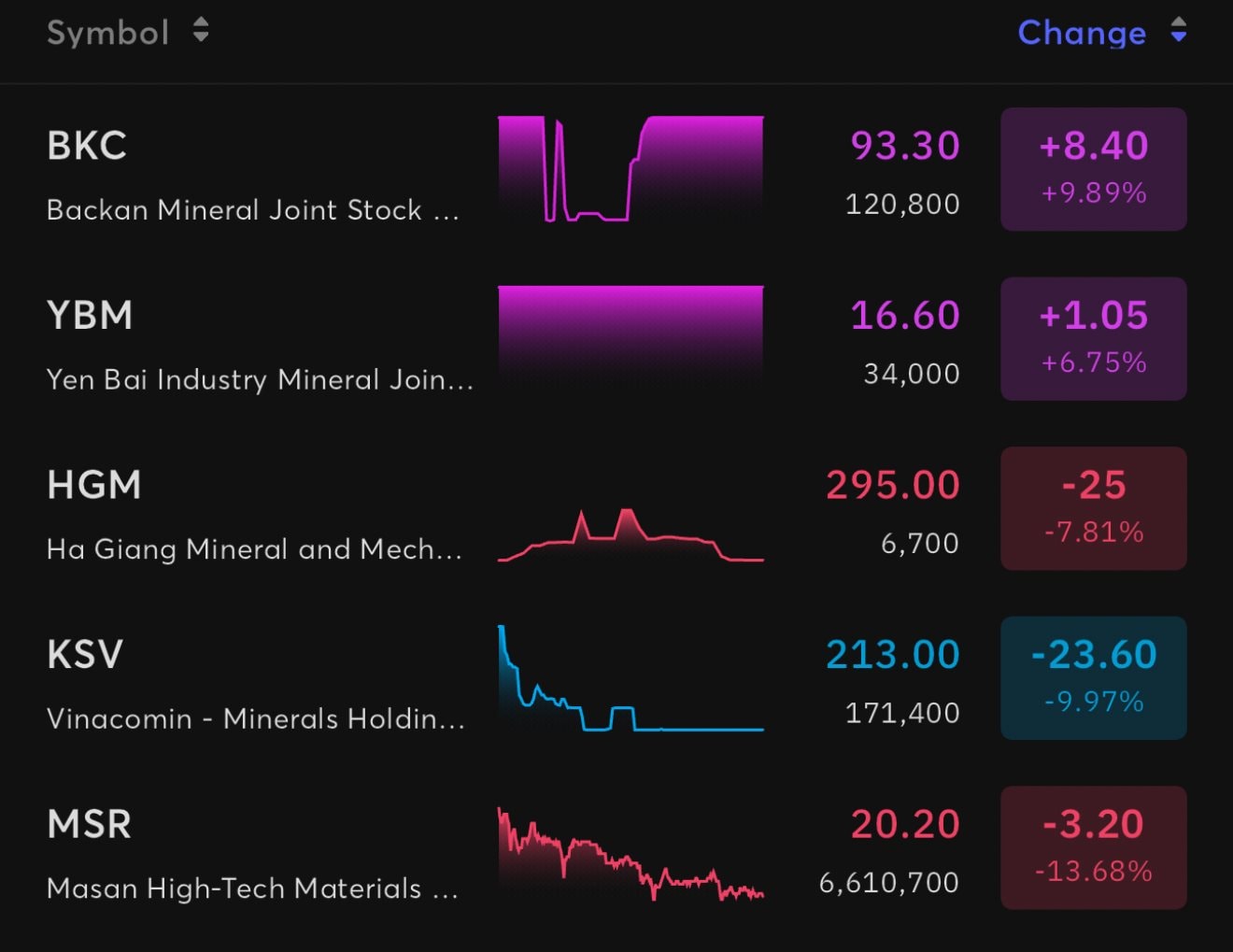
Task: Click the YBM volume 34,000
Action: pyautogui.click(x=912, y=374)
